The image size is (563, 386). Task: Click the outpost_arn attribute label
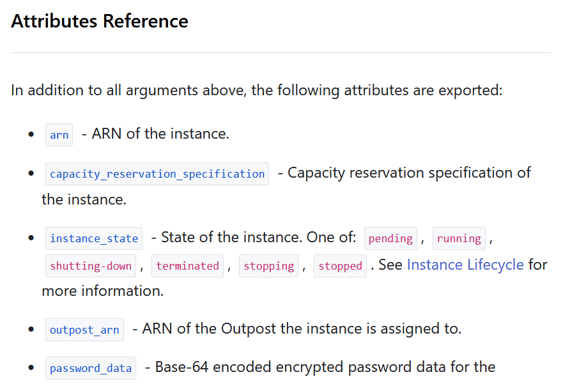pos(84,330)
